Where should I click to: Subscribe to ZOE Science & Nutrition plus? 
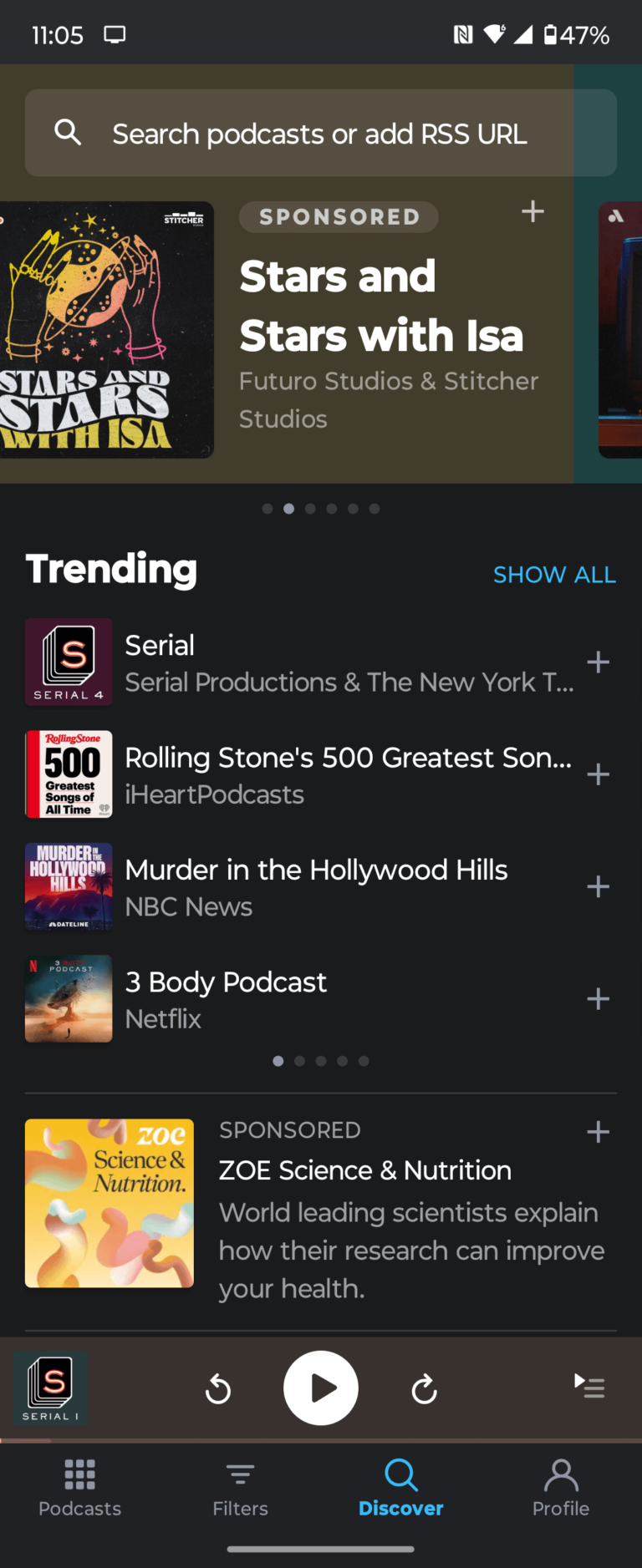click(598, 1132)
